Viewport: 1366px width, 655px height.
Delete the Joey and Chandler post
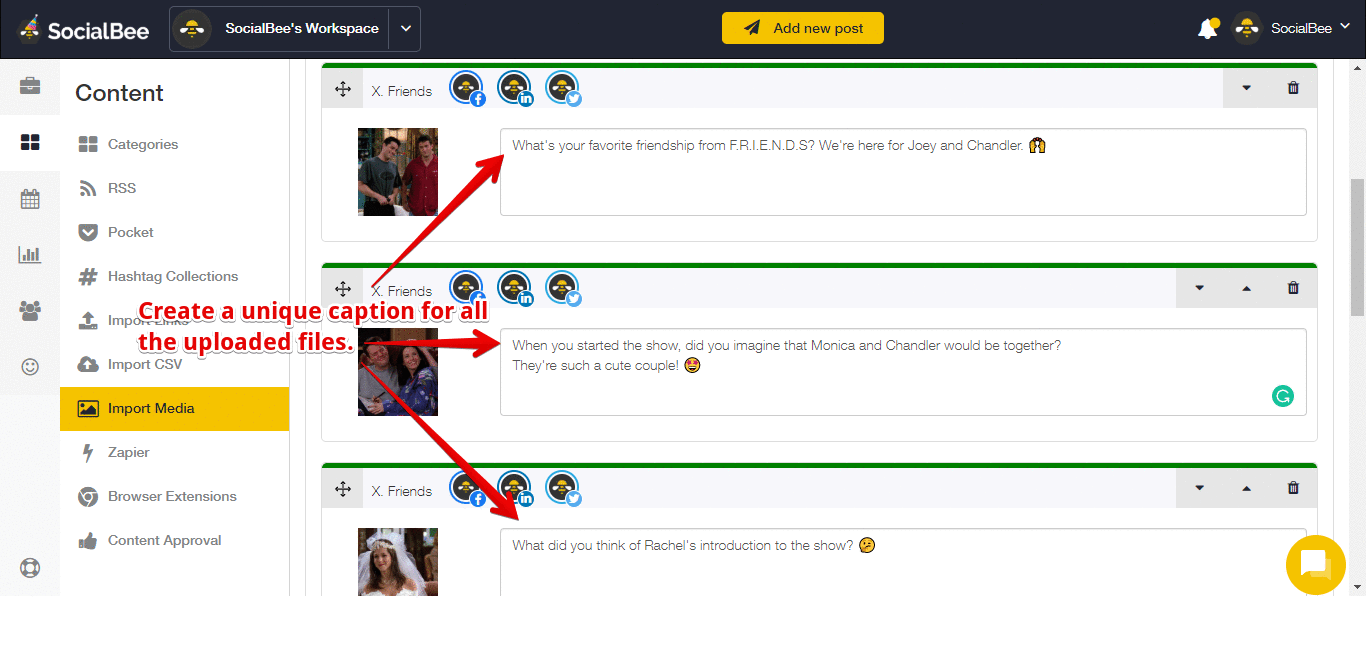(1293, 88)
